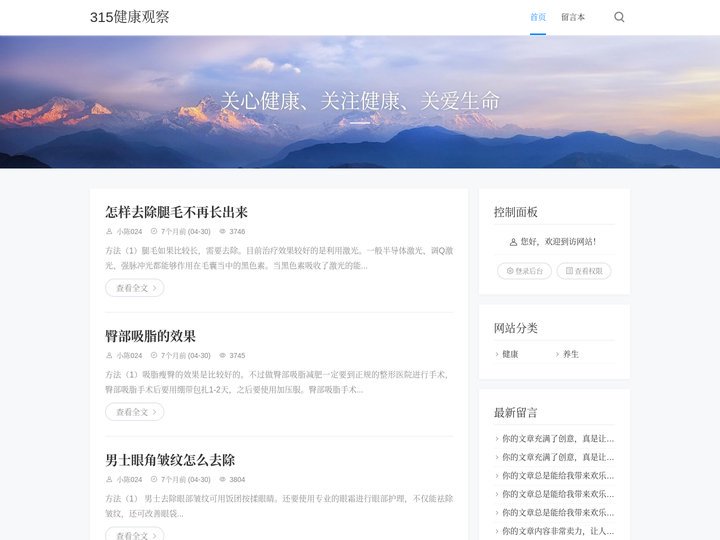Click 查看权限 button in 控制面板
This screenshot has height=540, width=720.
click(584, 271)
